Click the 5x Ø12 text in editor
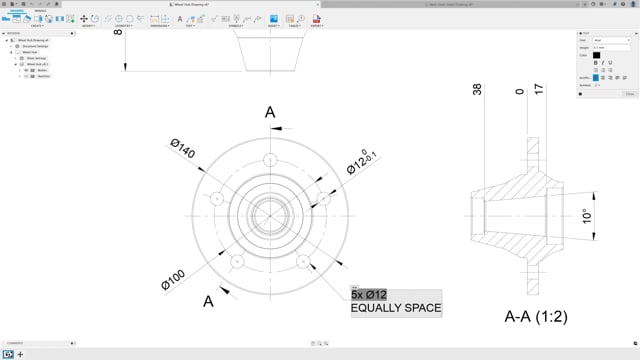The height and width of the screenshot is (360, 640). (369, 295)
